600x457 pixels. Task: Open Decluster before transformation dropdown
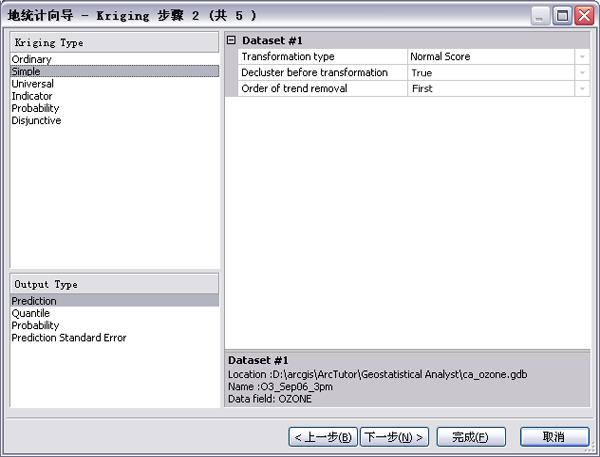click(x=582, y=73)
